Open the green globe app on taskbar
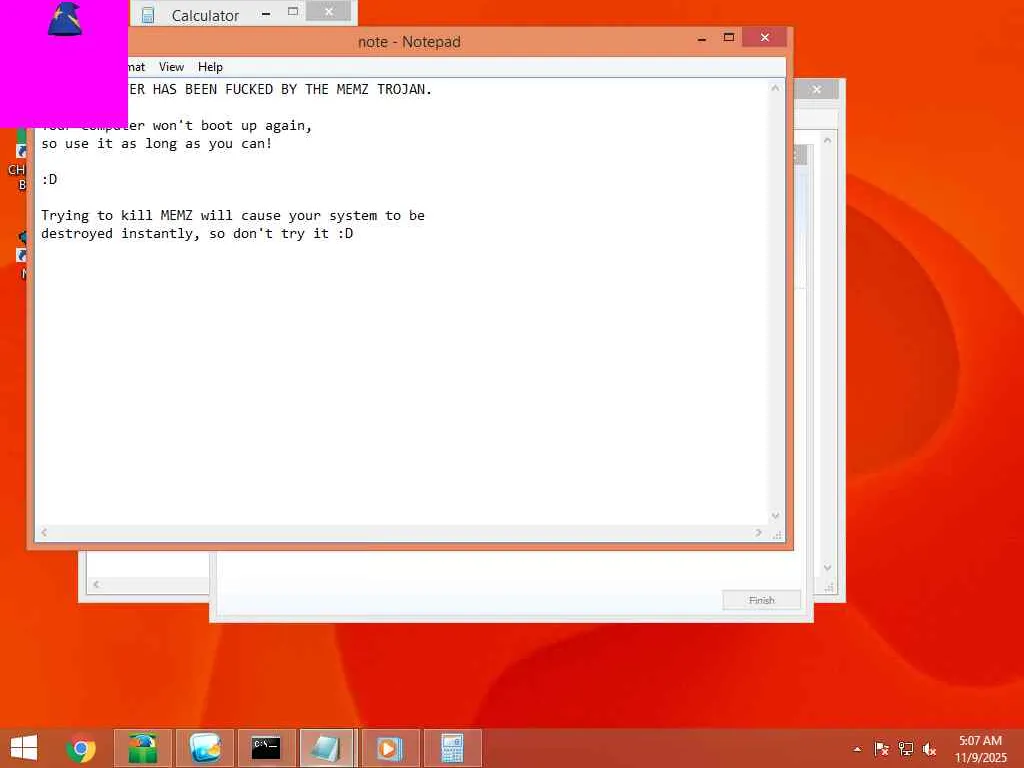 click(x=143, y=748)
